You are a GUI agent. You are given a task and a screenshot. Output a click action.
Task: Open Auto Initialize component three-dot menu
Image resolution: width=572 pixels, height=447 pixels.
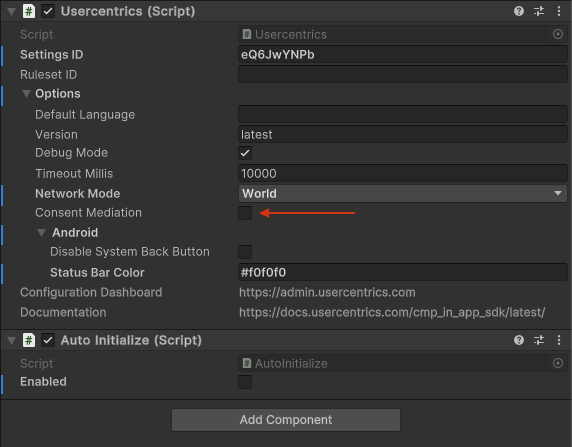[559, 340]
